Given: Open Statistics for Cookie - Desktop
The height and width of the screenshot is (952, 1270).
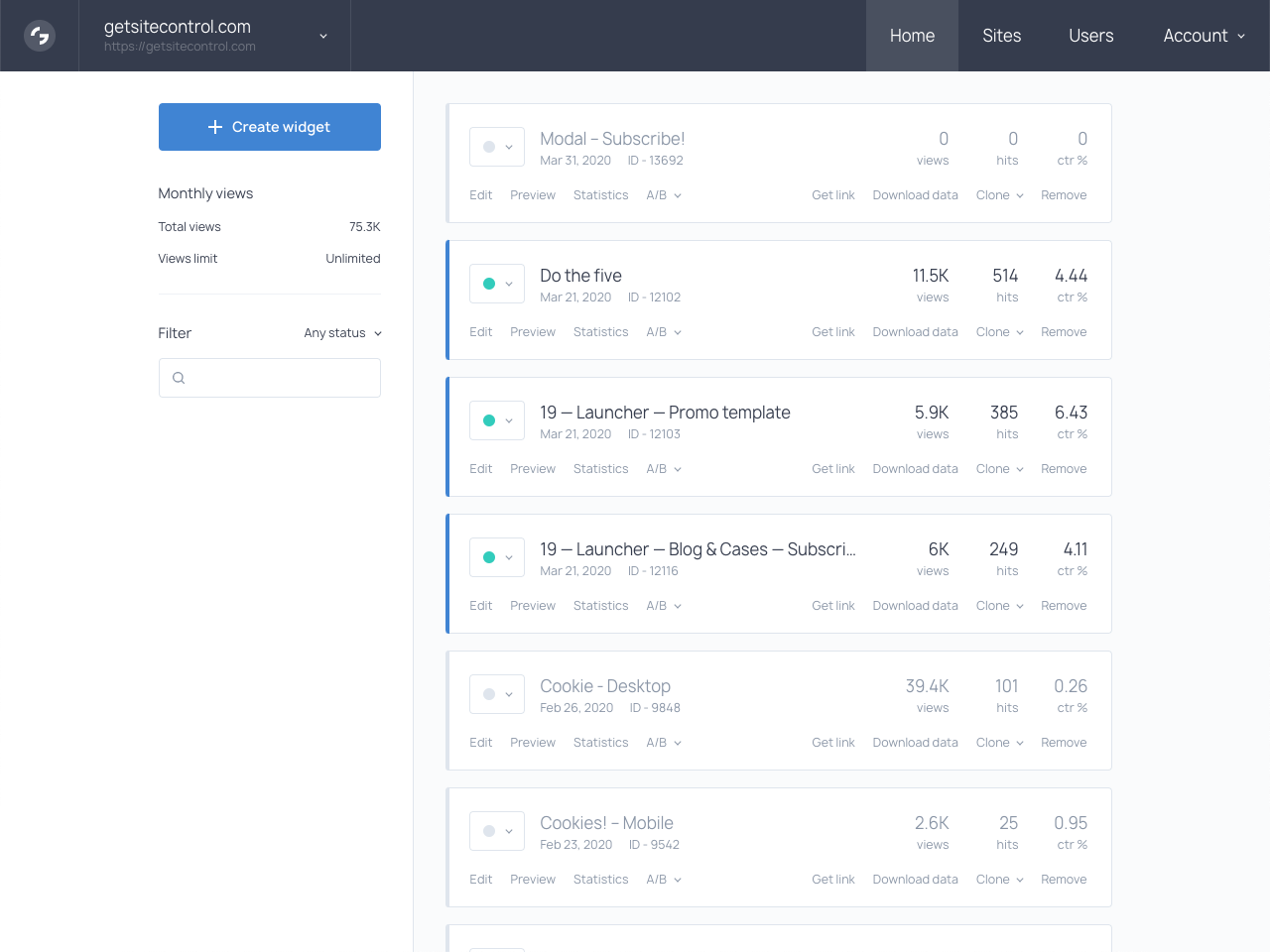Looking at the screenshot, I should (x=600, y=743).
